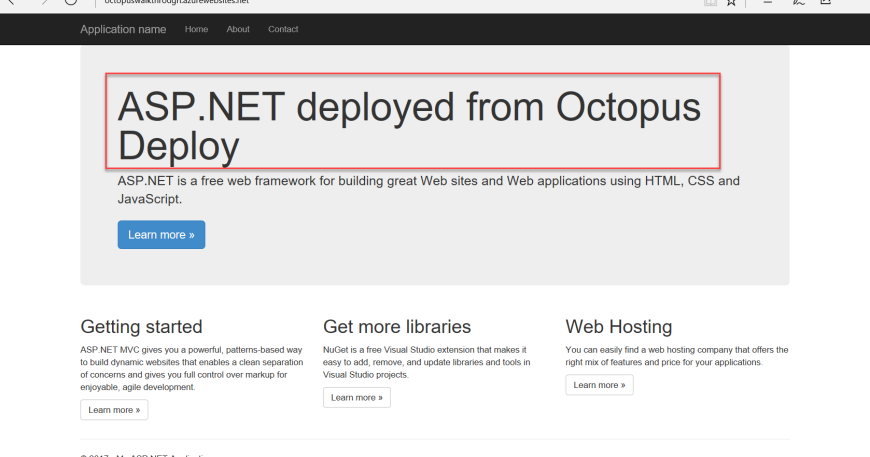Screen dimensions: 870x457
Task: Click the 'ASP.NET MVC gives you a powerful' paragraph
Action: 192,368
